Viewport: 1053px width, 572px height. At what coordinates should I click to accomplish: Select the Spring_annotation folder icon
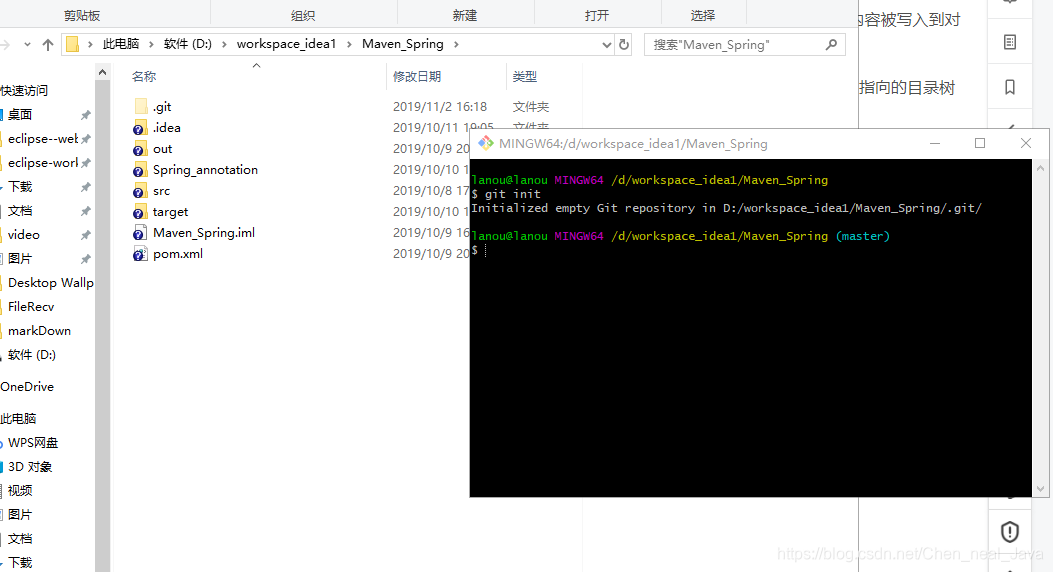[140, 170]
